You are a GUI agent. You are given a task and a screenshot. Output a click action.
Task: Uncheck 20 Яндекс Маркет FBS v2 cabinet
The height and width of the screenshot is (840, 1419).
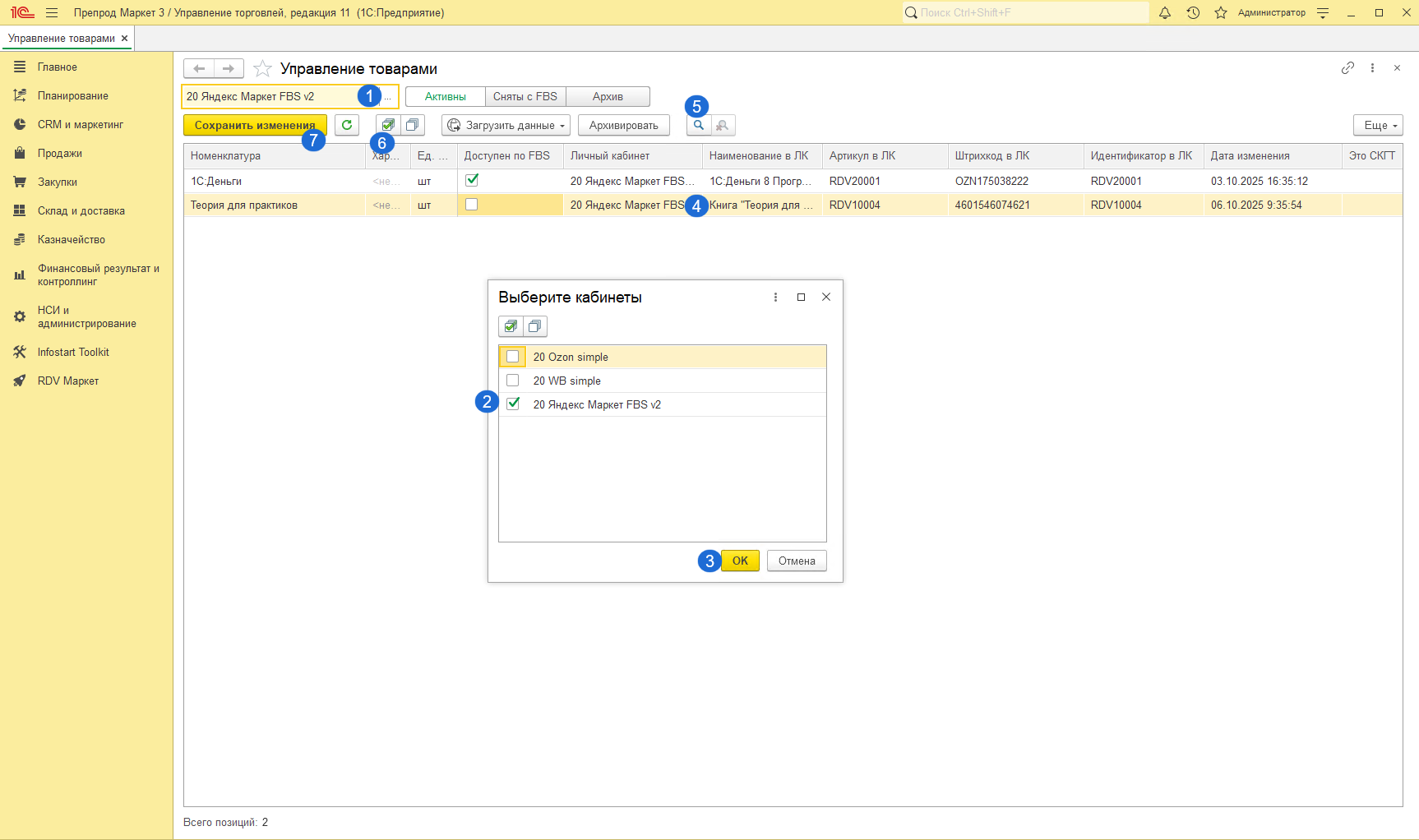click(x=513, y=404)
